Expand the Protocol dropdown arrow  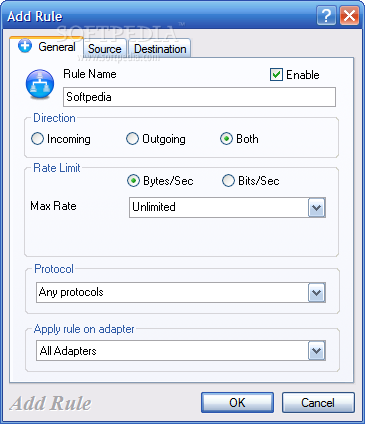tap(316, 293)
